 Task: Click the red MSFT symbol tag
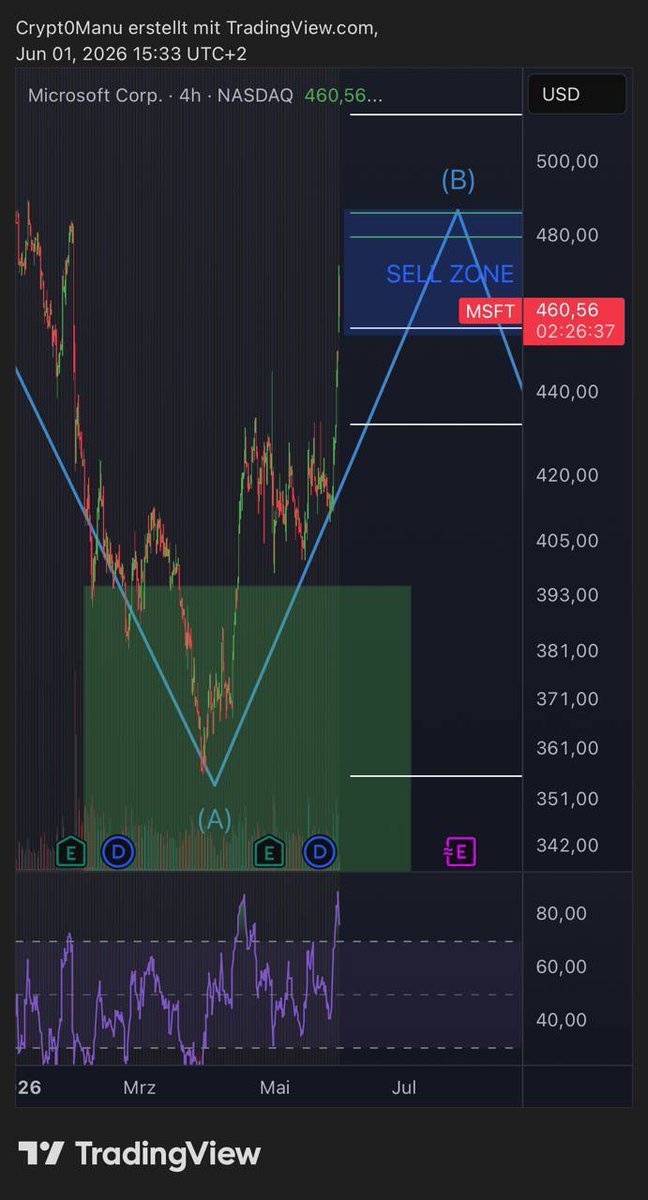[490, 311]
